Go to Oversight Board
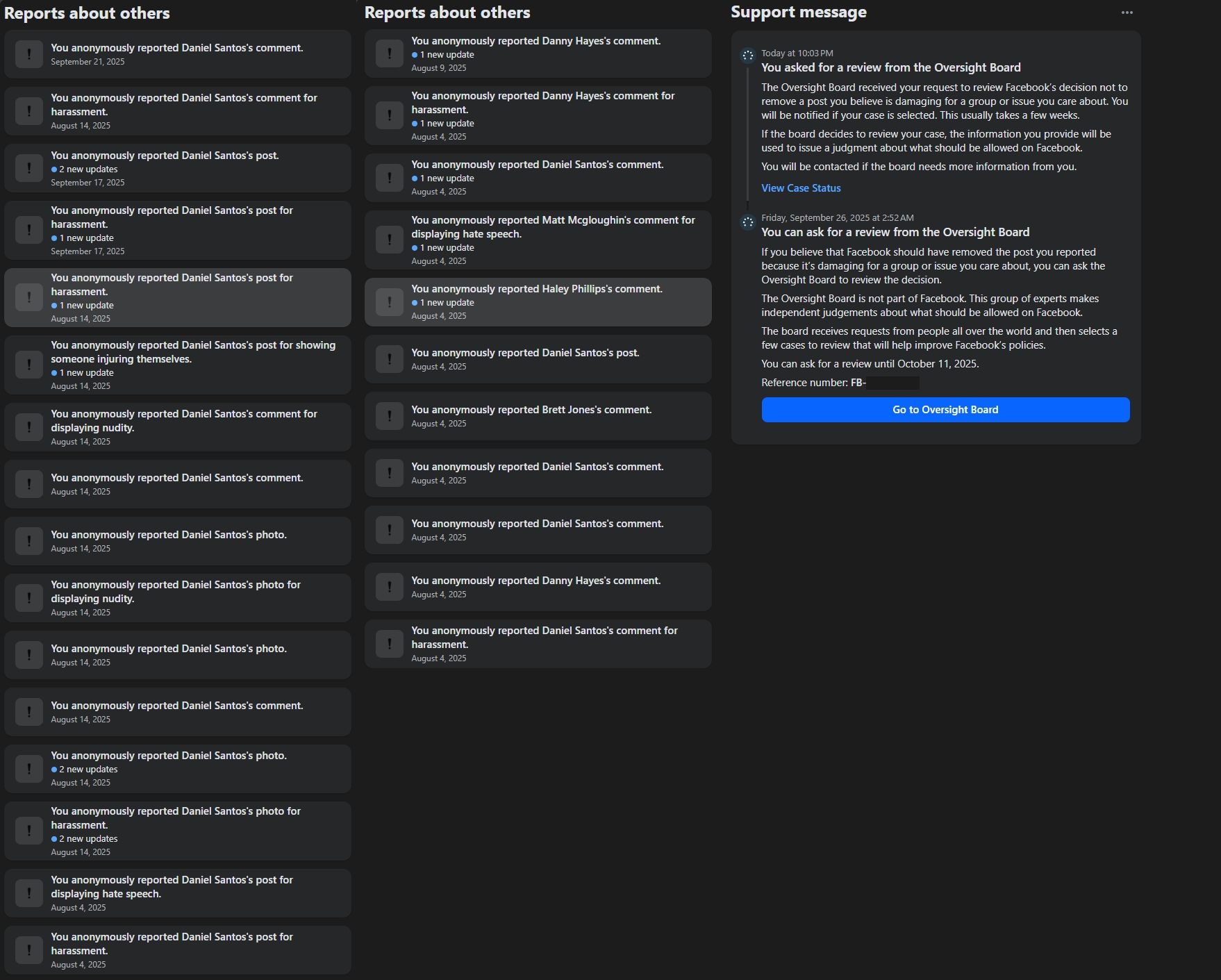This screenshot has height=980, width=1221. (x=945, y=410)
